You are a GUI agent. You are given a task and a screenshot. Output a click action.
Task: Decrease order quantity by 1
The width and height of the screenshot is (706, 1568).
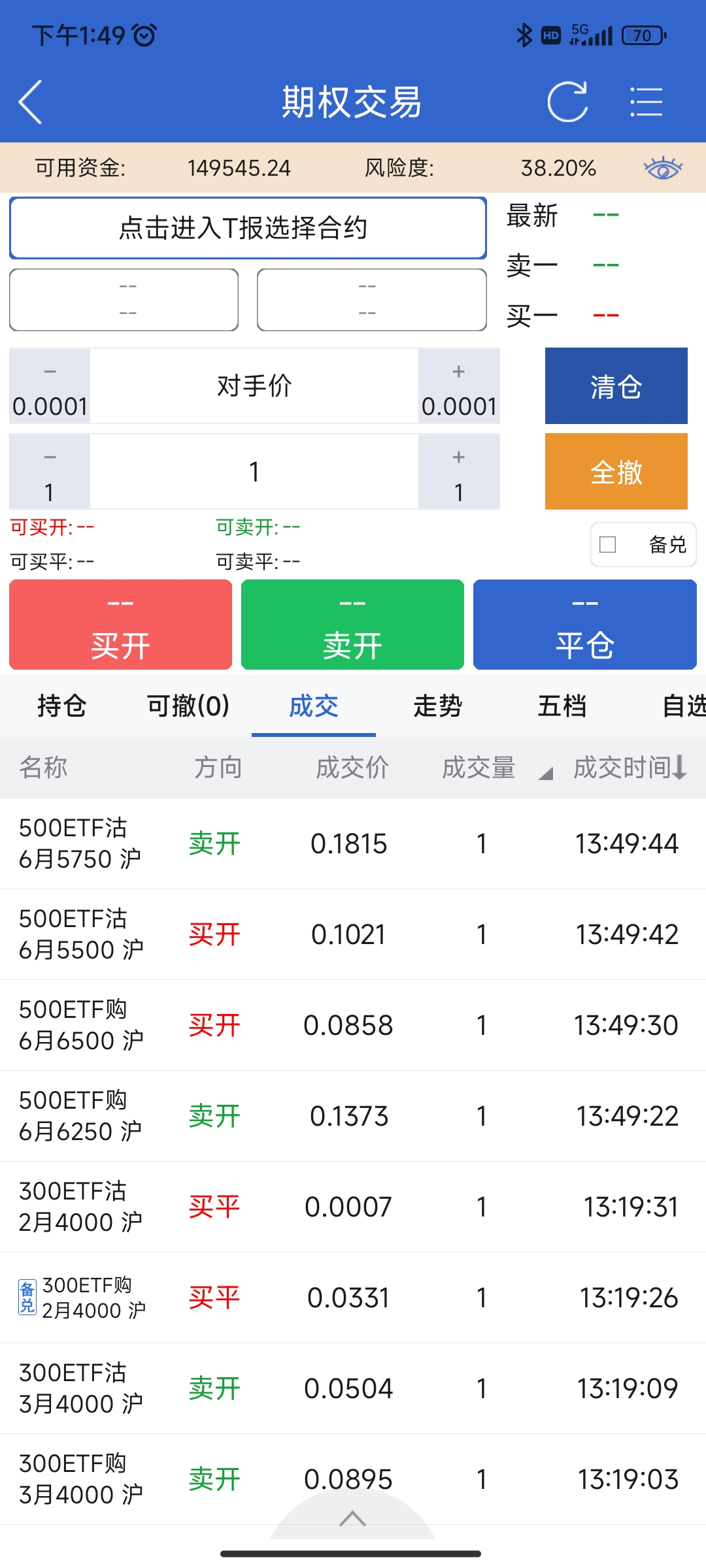click(50, 472)
